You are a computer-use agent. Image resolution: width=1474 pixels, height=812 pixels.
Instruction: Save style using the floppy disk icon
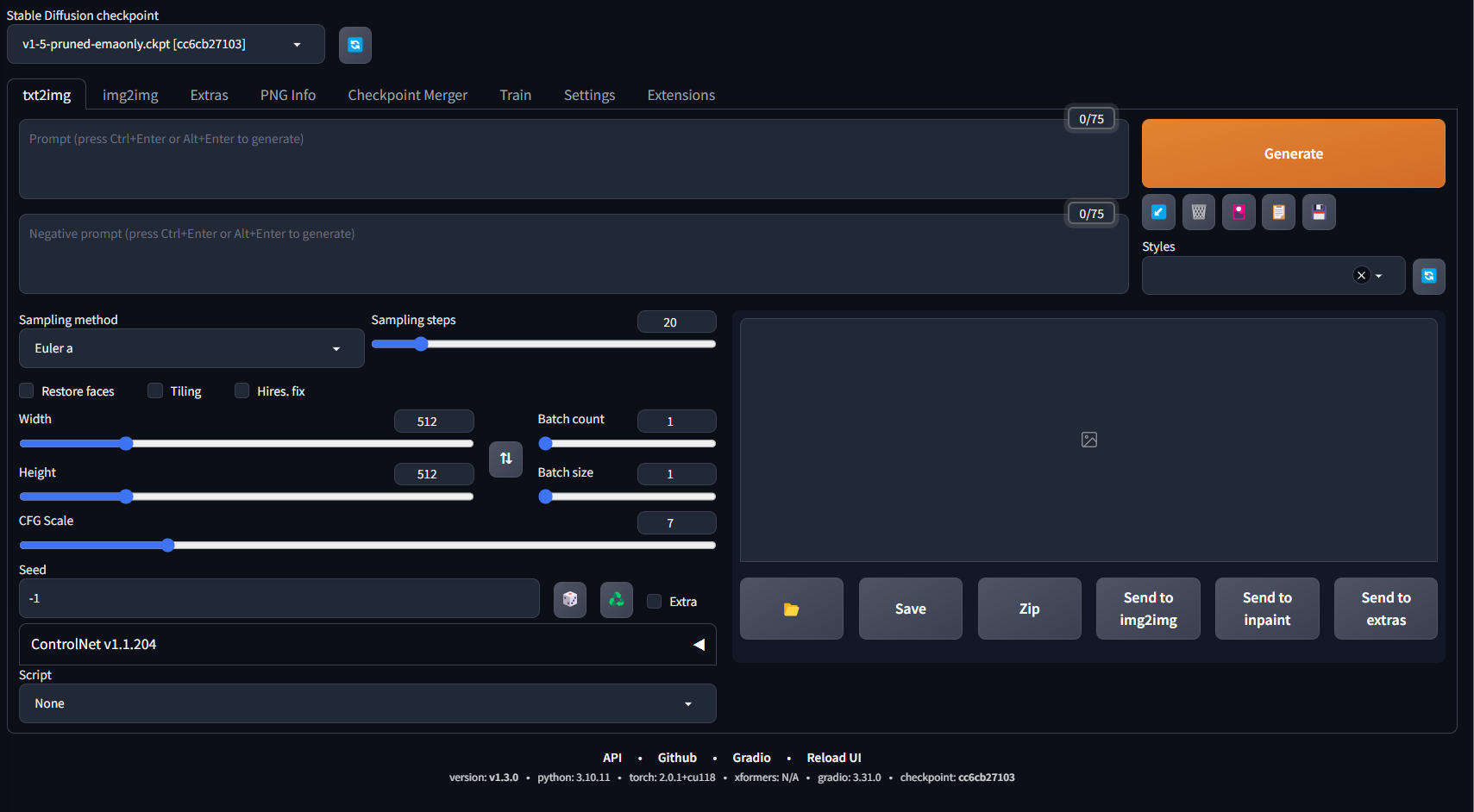pos(1319,212)
